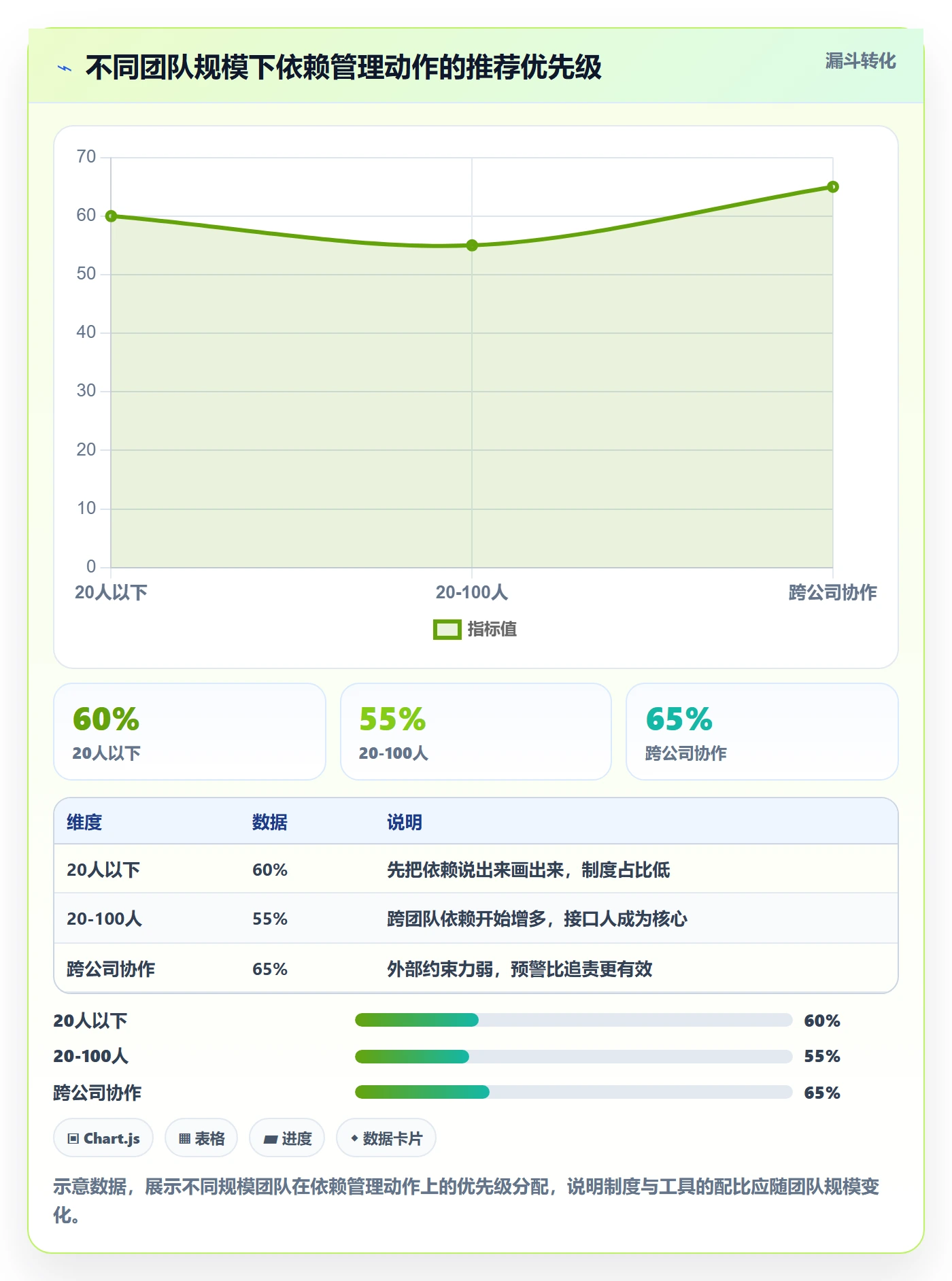Image resolution: width=952 pixels, height=1281 pixels.
Task: Click the x-axis label 跨公司协作
Action: [x=833, y=592]
